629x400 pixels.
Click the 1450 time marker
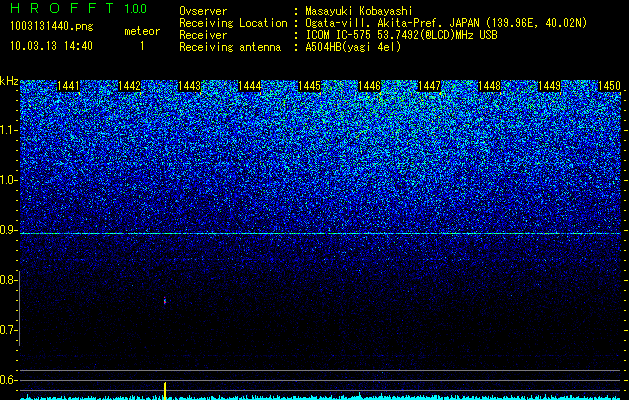pos(609,86)
